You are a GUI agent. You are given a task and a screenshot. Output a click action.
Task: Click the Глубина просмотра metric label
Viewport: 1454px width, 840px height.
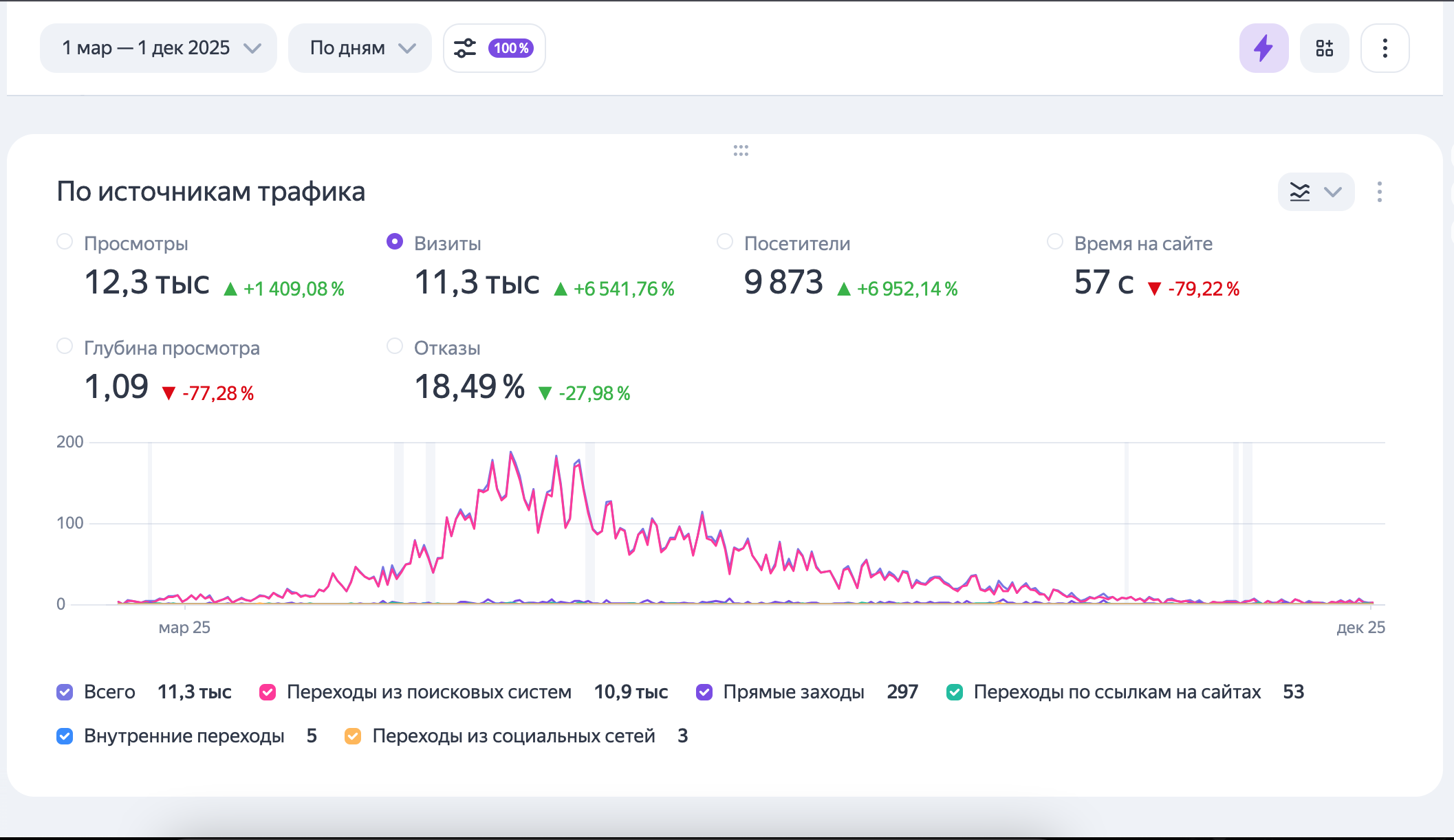click(171, 348)
